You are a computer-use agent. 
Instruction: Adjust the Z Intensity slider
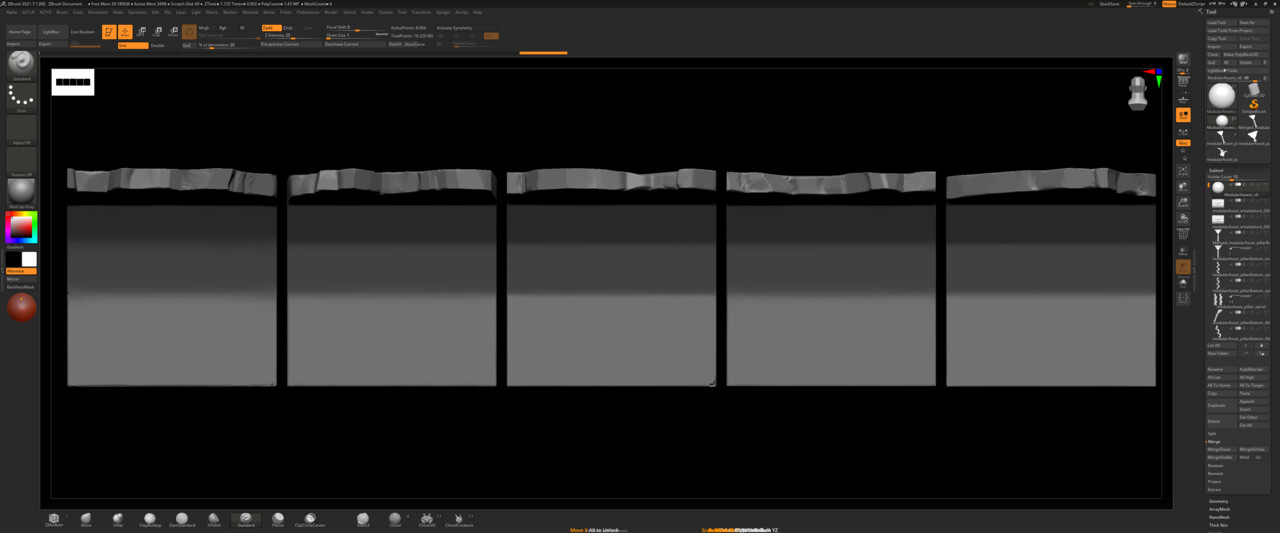292,36
